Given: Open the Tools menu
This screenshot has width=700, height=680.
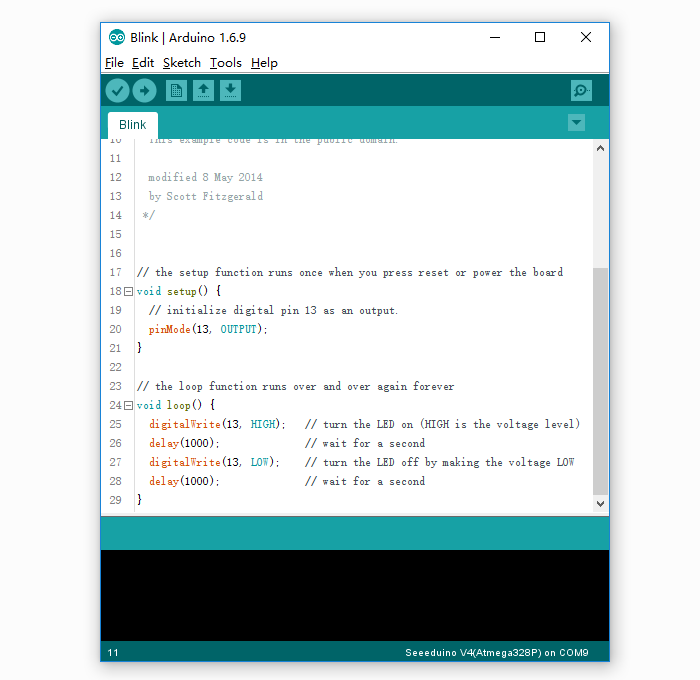Looking at the screenshot, I should [225, 63].
